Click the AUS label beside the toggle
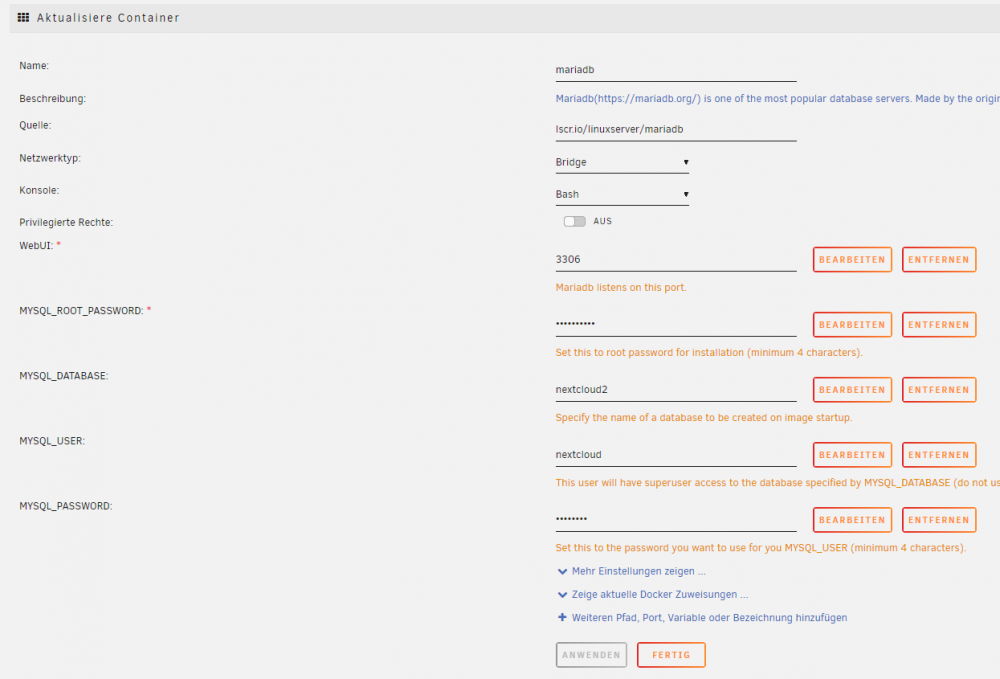This screenshot has height=679, width=1000. coord(602,221)
